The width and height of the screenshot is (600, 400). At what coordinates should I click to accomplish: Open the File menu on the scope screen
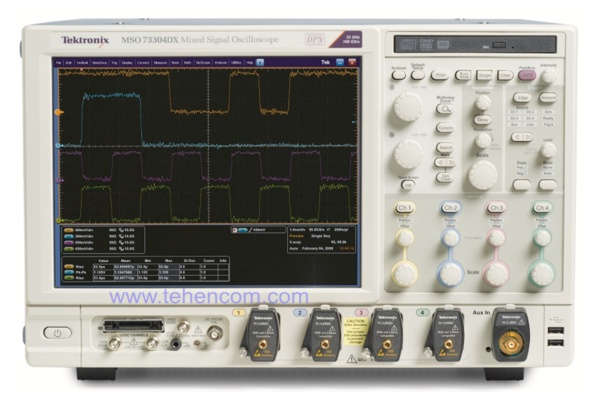click(59, 62)
